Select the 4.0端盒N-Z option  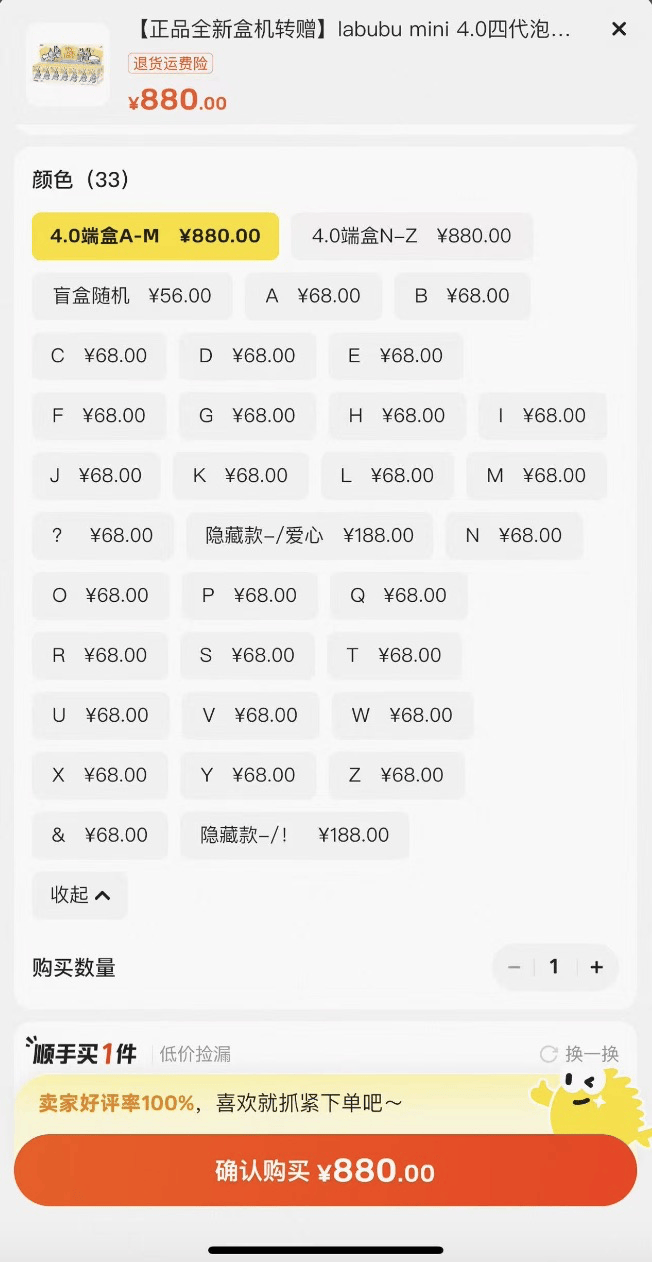pyautogui.click(x=412, y=236)
